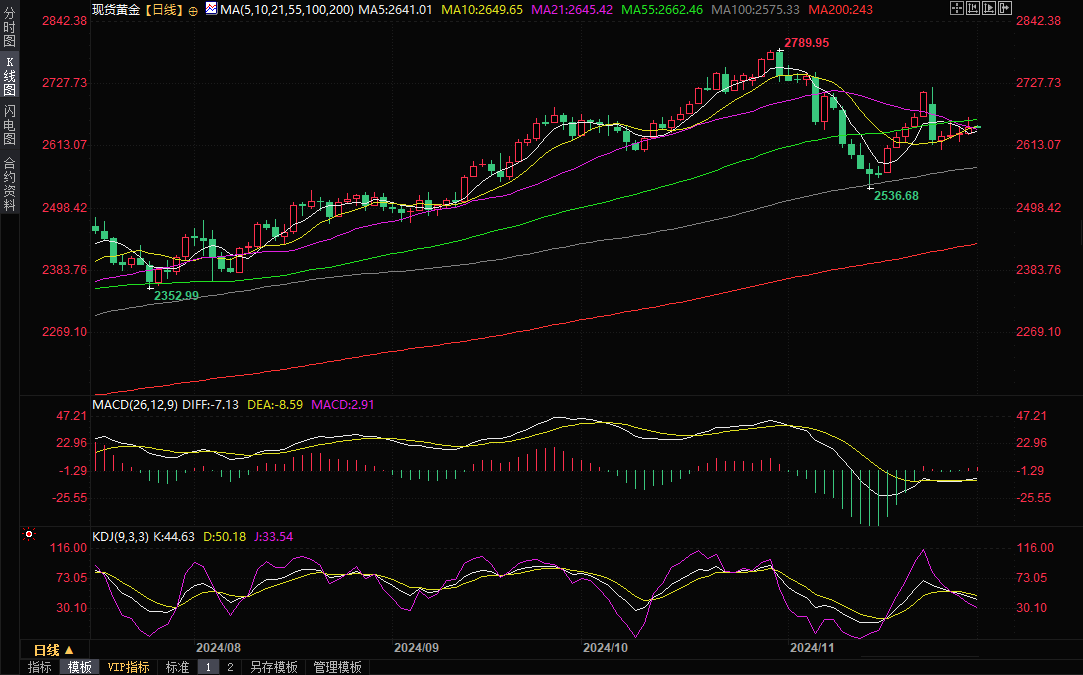The image size is (1083, 675).
Task: Open 管理模板 template manager
Action: [338, 667]
